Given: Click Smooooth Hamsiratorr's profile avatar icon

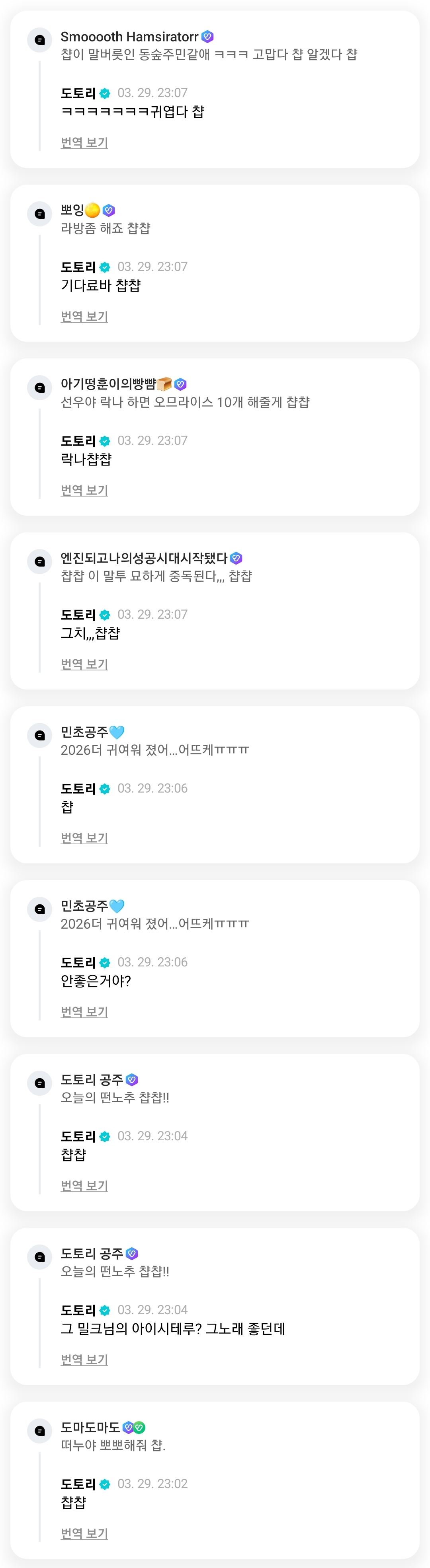Looking at the screenshot, I should [x=39, y=40].
